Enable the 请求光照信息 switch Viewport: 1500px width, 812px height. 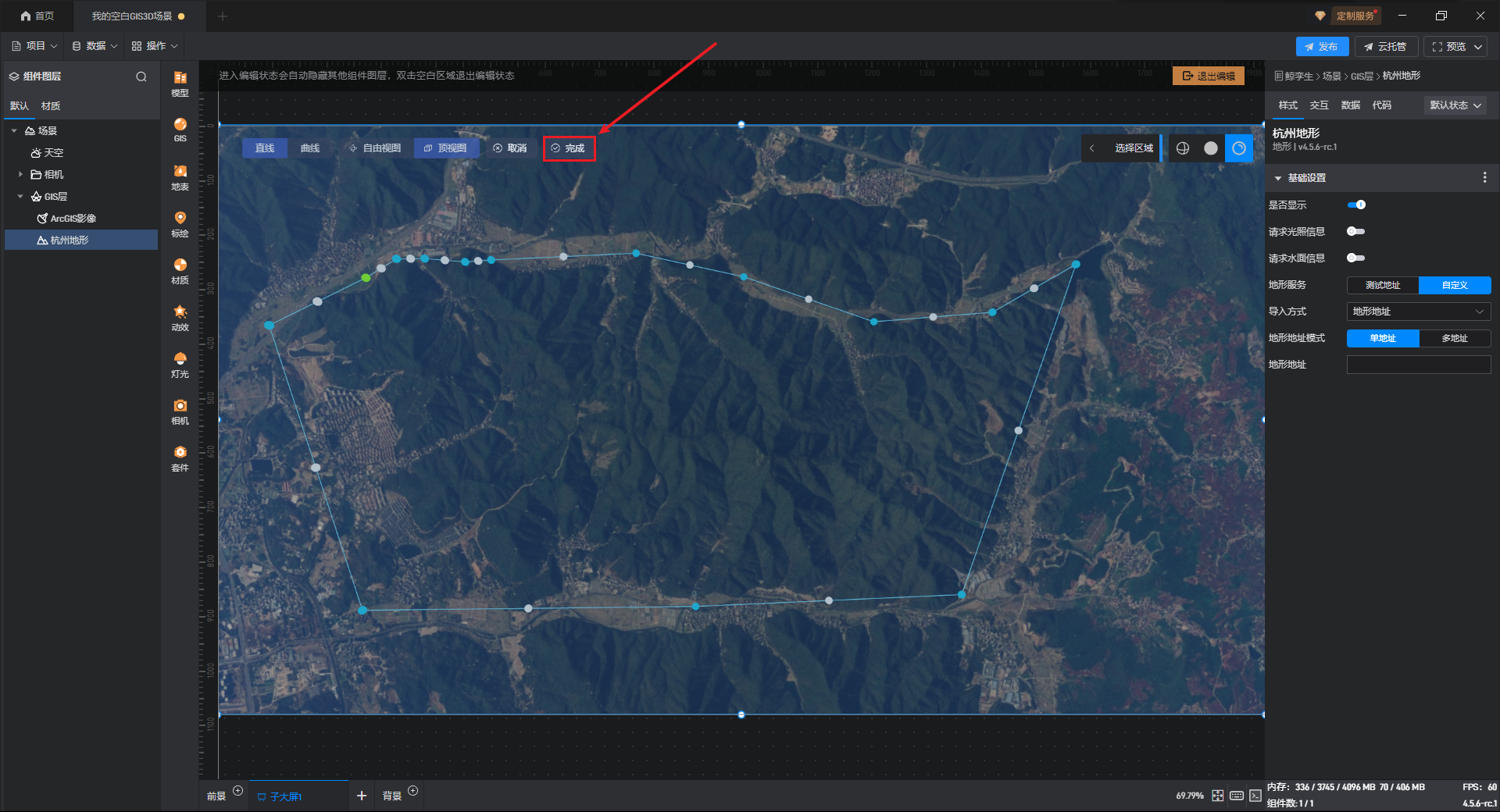coord(1356,231)
